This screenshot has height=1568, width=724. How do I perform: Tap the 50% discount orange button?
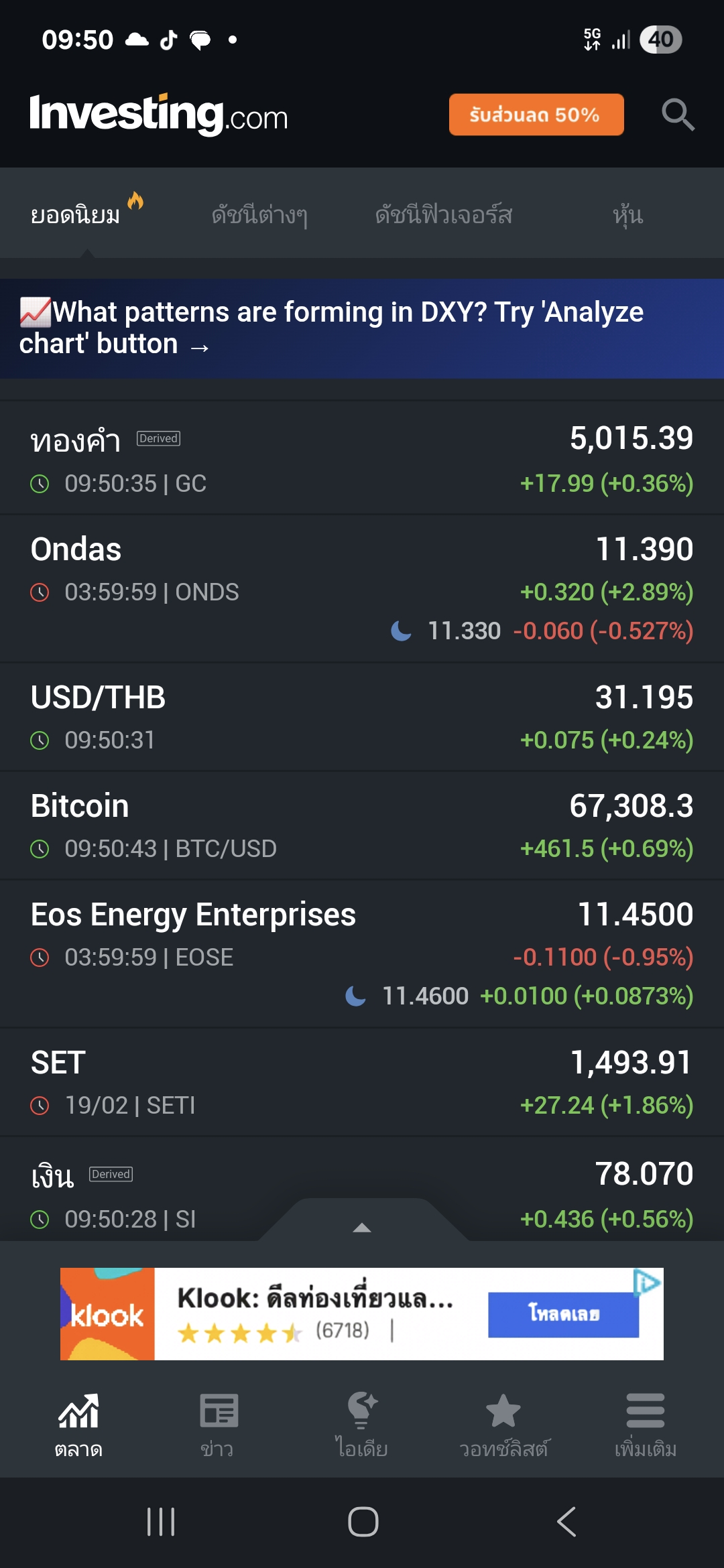click(x=536, y=115)
